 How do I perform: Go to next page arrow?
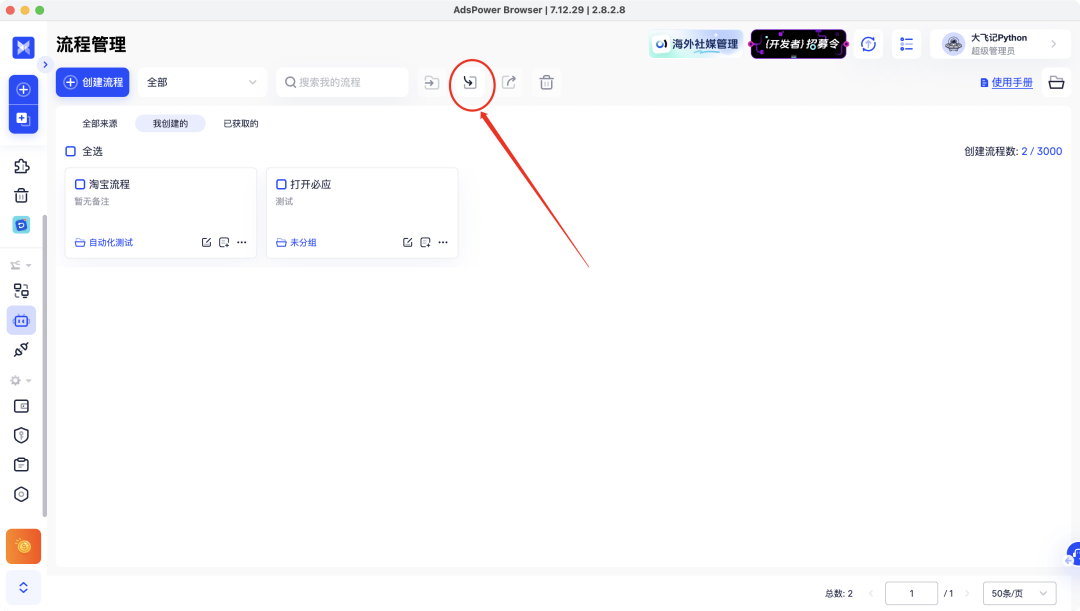pyautogui.click(x=967, y=593)
